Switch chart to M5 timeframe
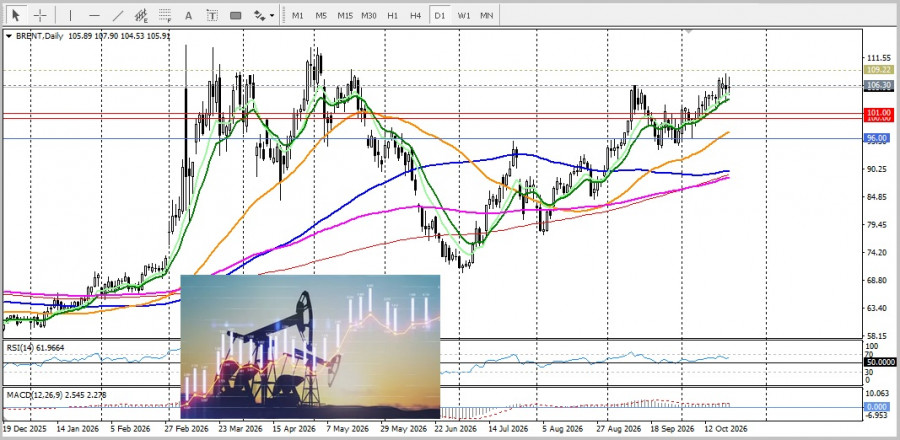The height and width of the screenshot is (440, 900). click(321, 16)
